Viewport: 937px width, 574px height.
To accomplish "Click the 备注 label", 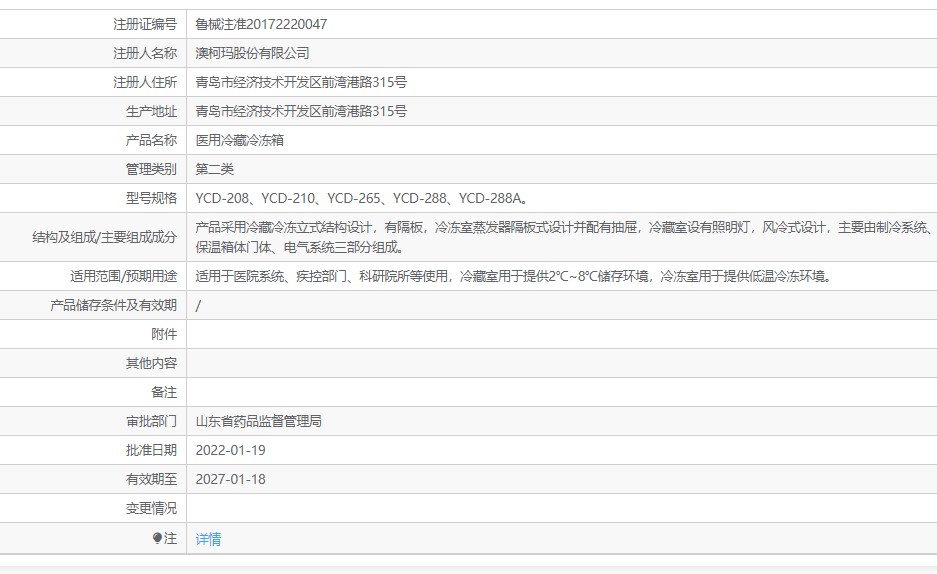I will (164, 392).
